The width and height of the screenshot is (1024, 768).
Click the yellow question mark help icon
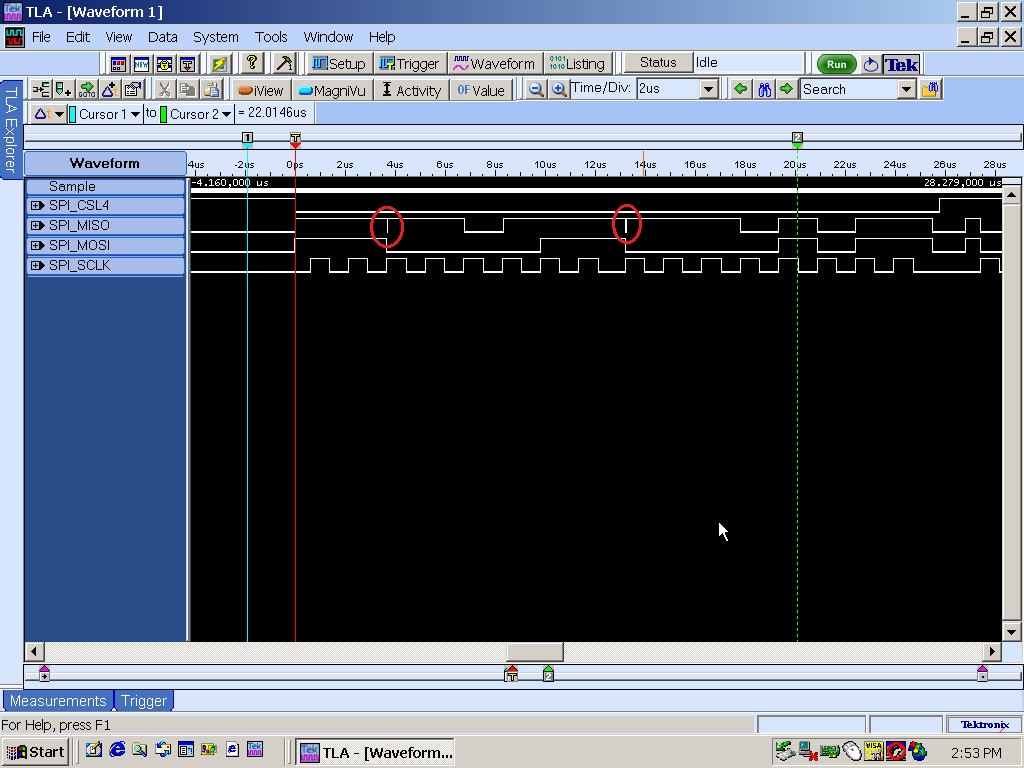(252, 63)
